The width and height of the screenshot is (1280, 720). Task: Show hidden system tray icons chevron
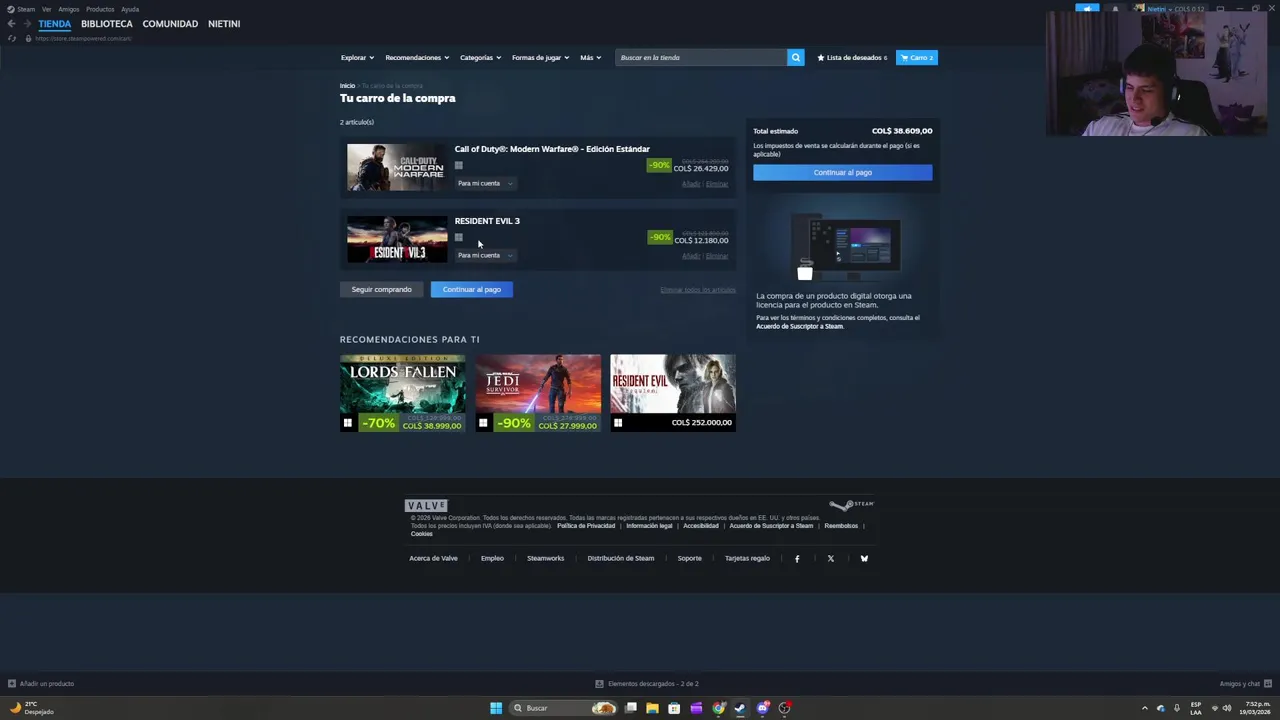[x=1145, y=708]
